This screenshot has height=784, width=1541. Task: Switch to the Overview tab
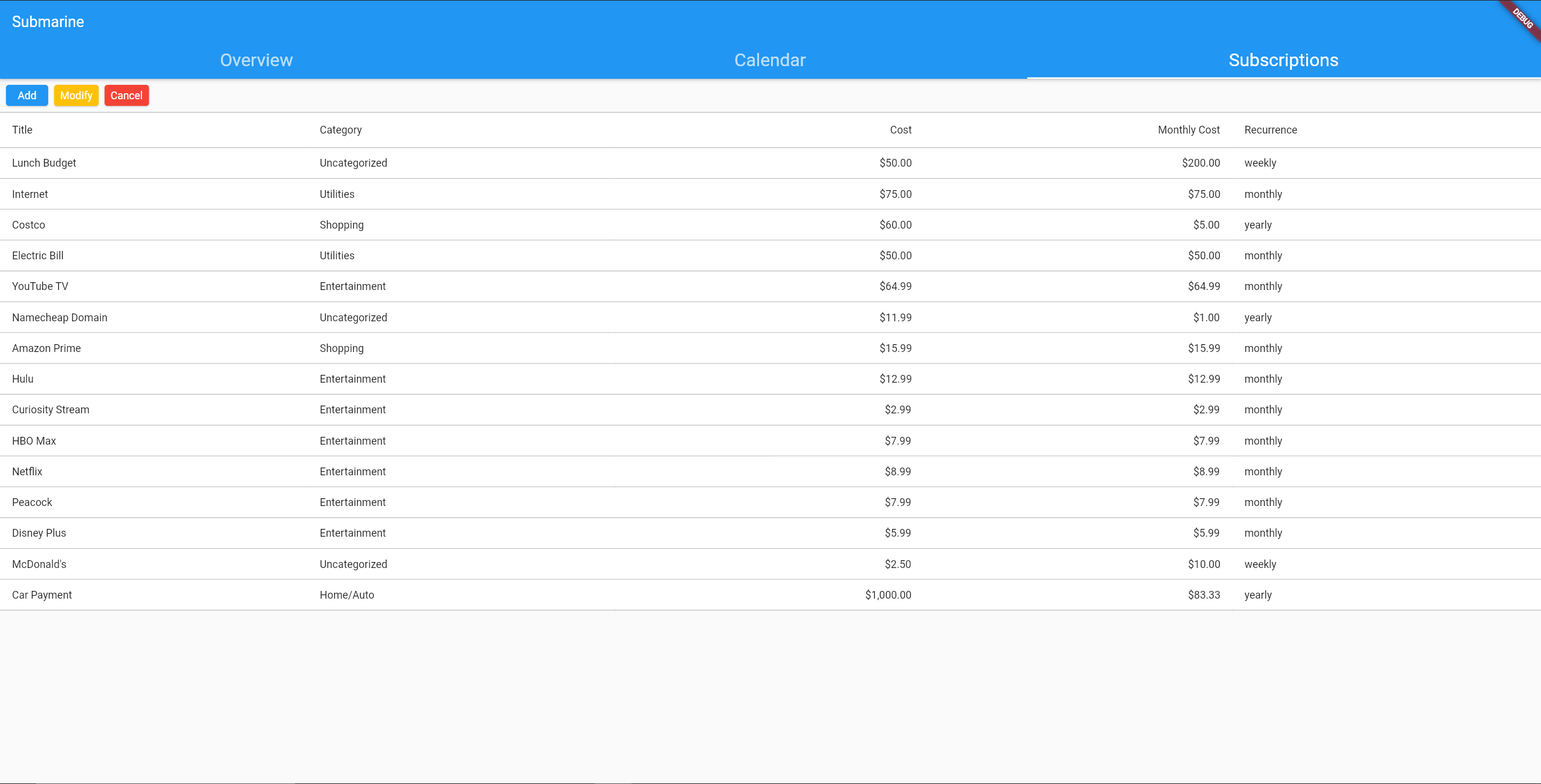(x=256, y=60)
